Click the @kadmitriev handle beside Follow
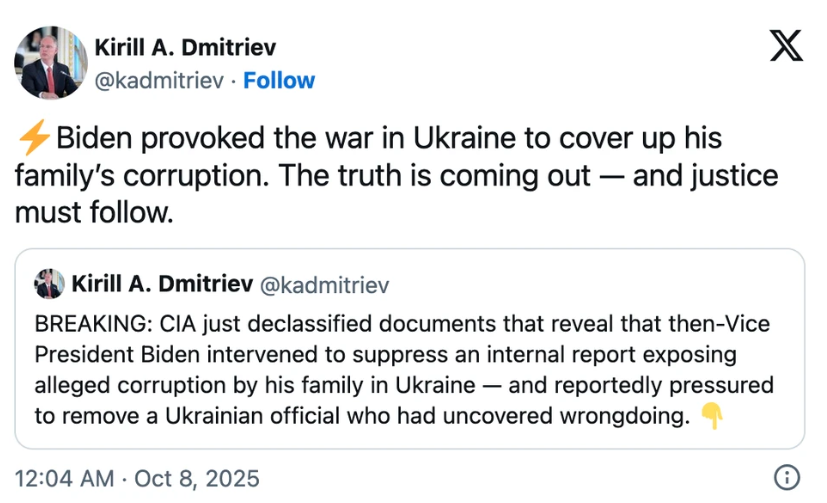Image resolution: width=827 pixels, height=503 pixels. coord(157,80)
